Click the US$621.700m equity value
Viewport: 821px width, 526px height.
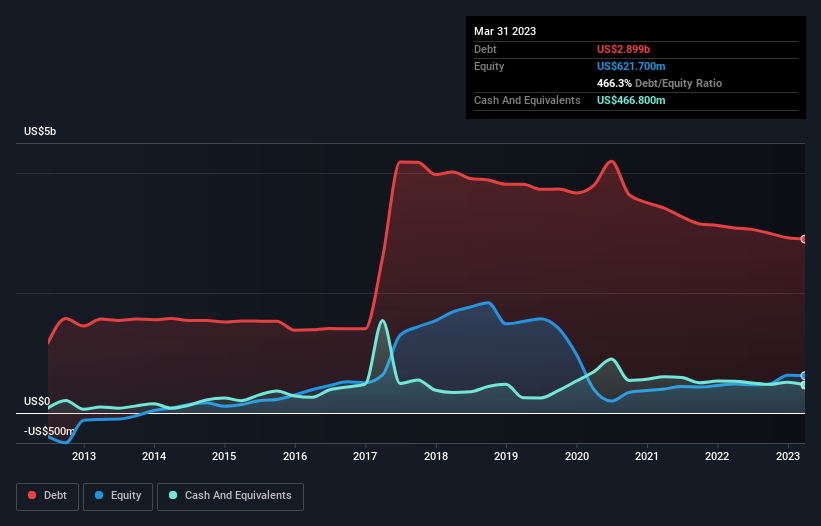coord(631,66)
